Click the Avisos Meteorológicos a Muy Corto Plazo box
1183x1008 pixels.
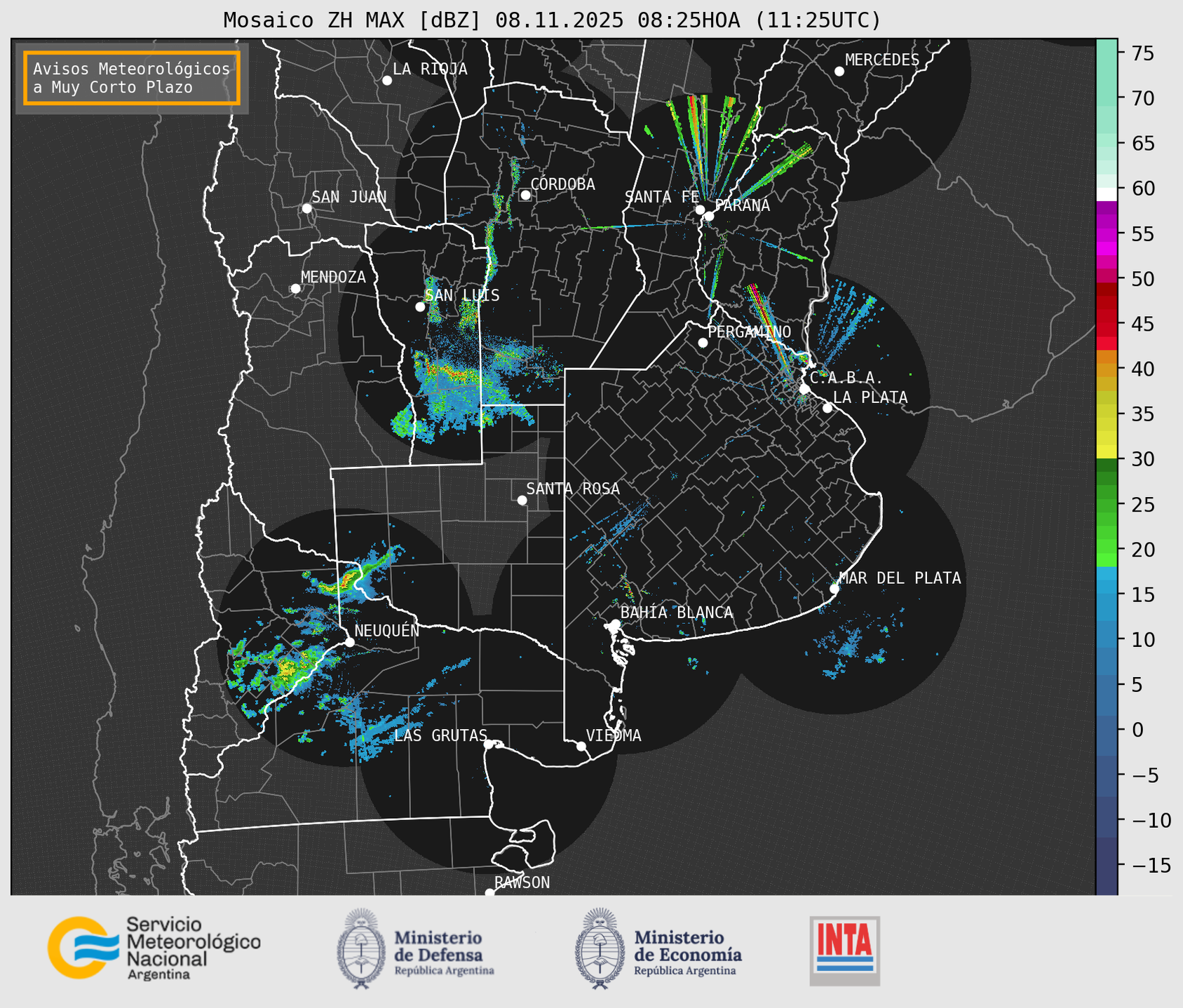point(132,78)
